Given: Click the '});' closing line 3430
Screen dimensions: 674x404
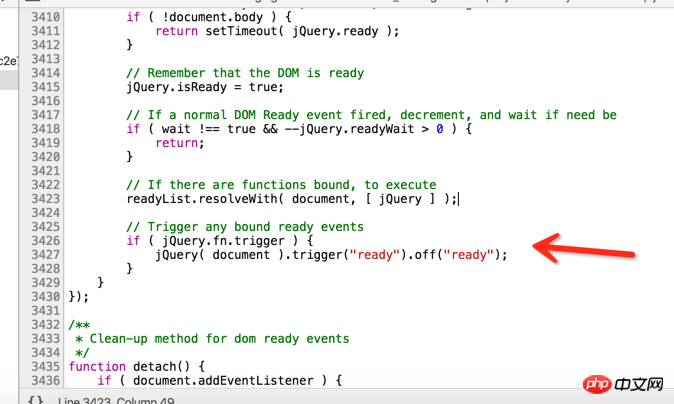Looking at the screenshot, I should point(79,297).
